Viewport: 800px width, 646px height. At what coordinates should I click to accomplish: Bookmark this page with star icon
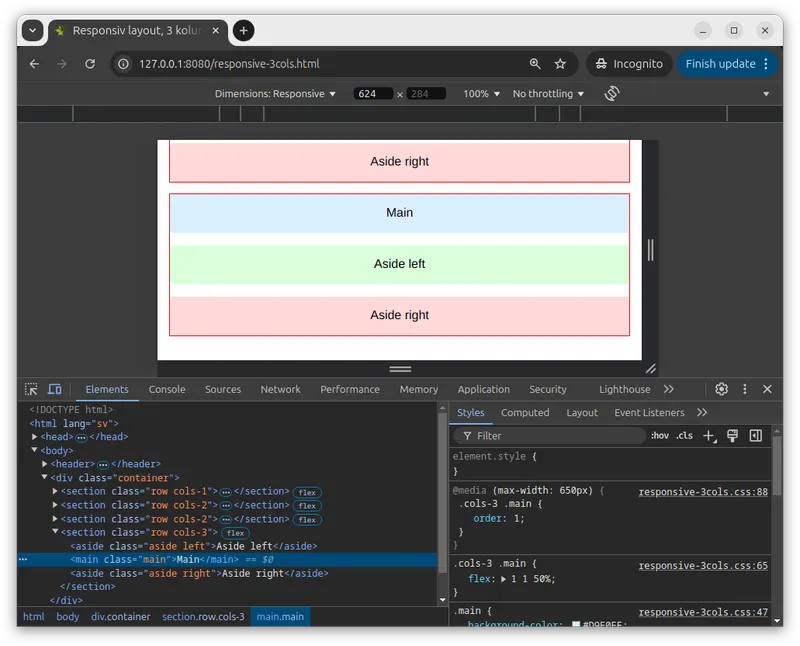coord(560,64)
